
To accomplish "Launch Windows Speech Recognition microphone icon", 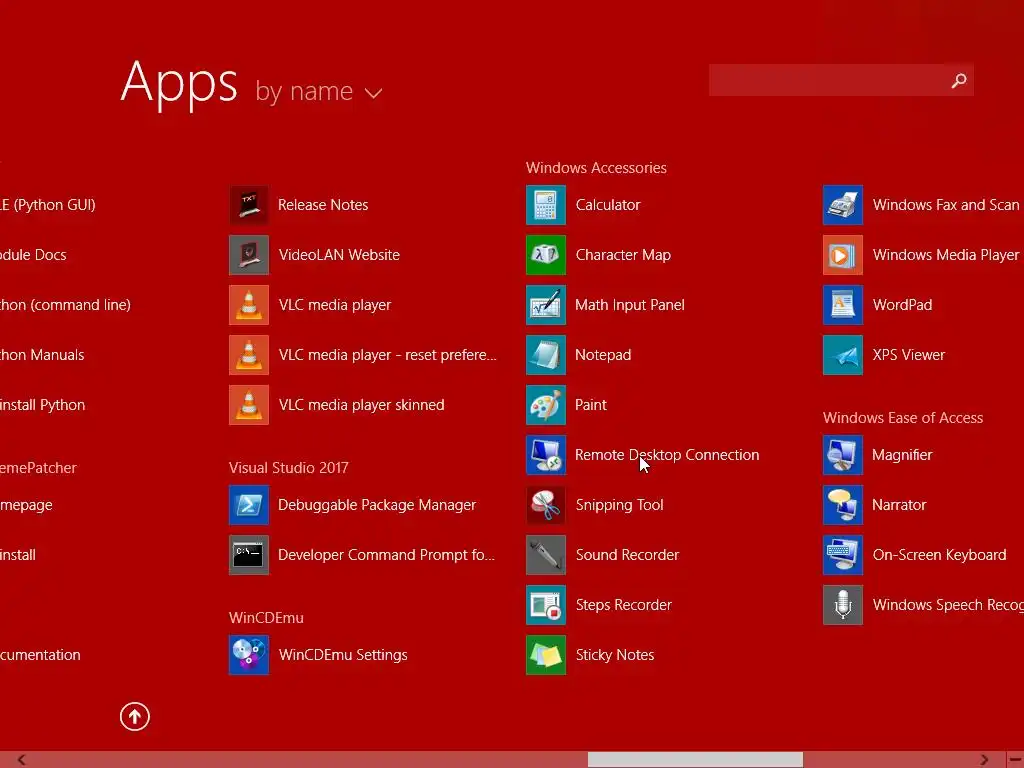I will pyautogui.click(x=843, y=605).
